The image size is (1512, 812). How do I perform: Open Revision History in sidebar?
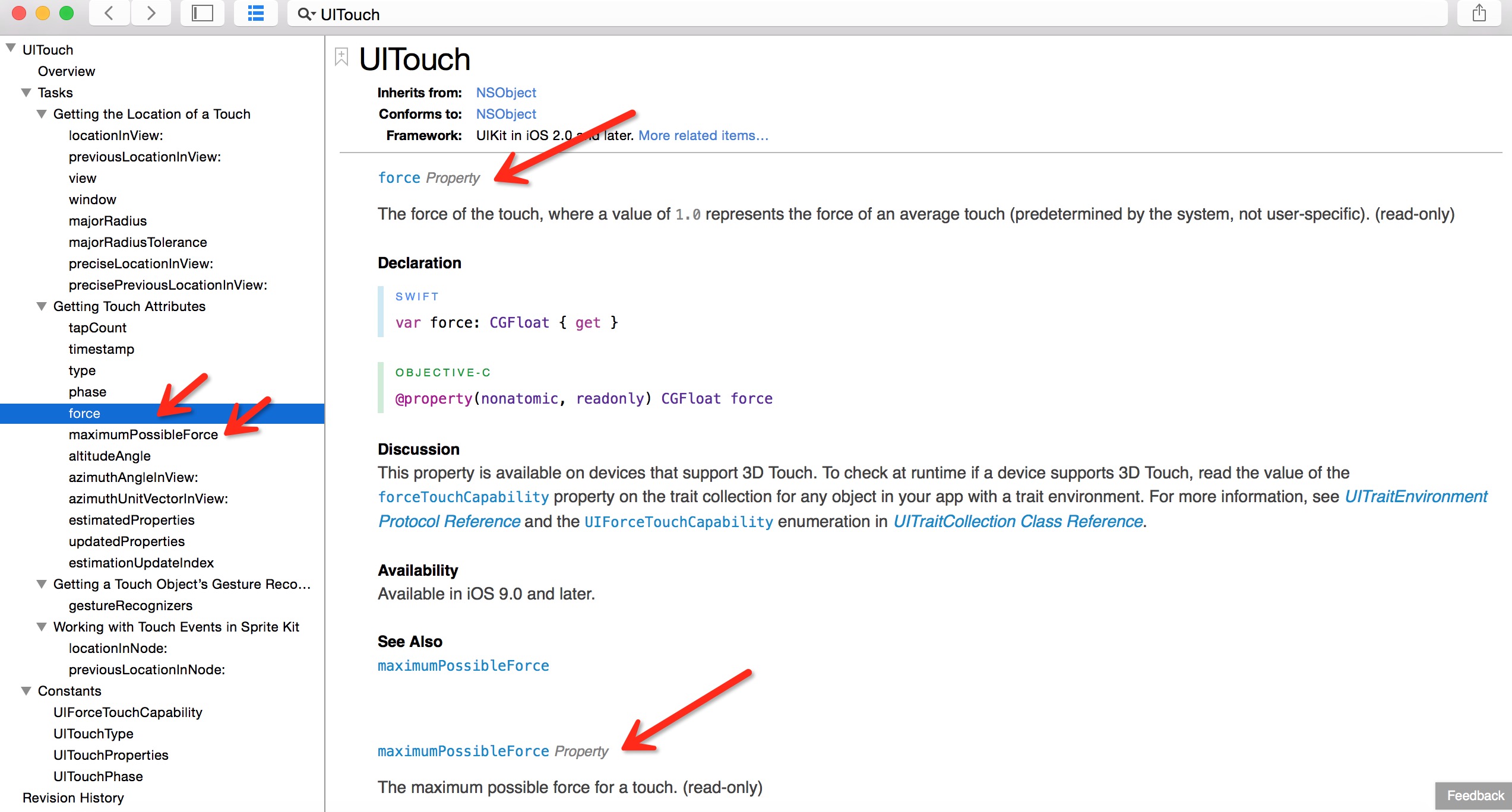tap(73, 798)
